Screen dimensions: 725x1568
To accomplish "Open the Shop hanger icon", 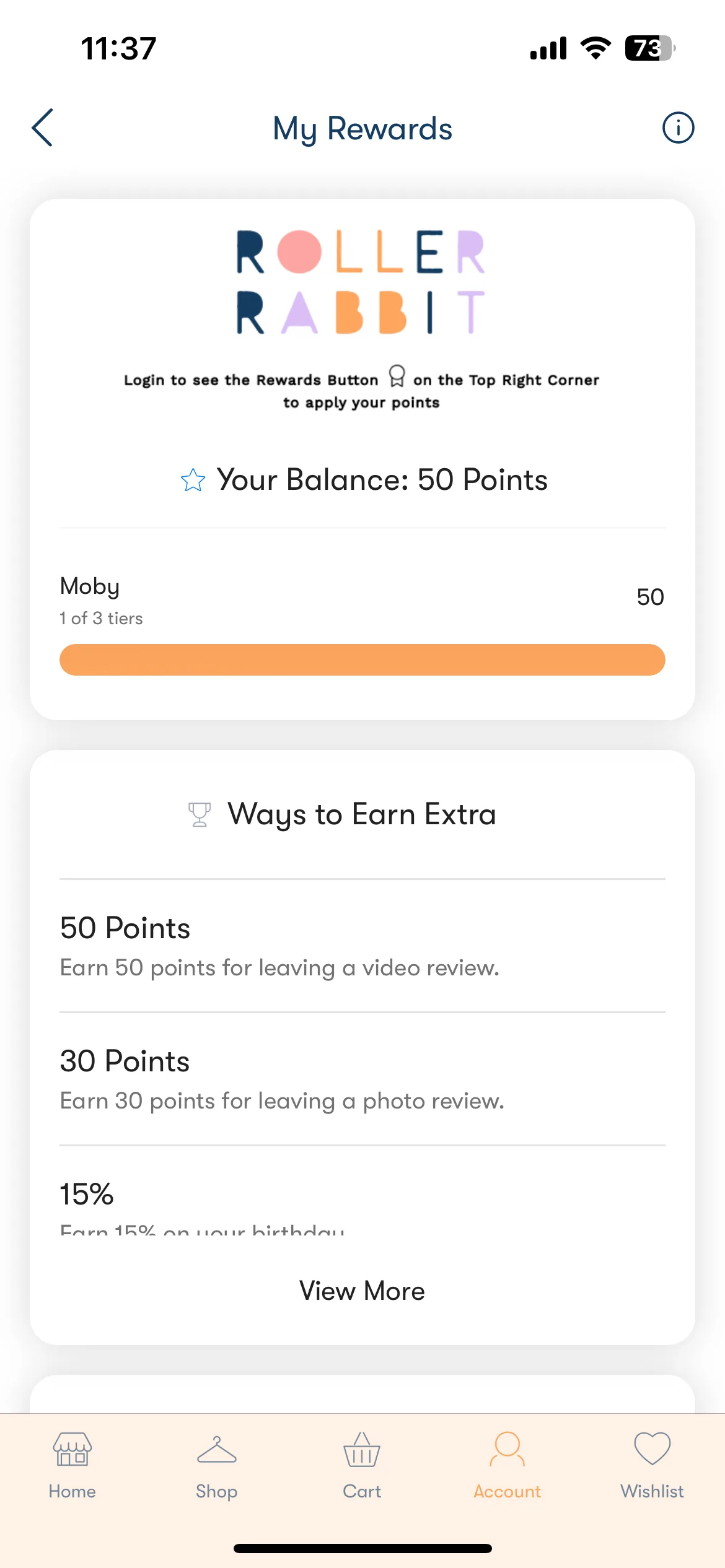I will (x=217, y=1450).
